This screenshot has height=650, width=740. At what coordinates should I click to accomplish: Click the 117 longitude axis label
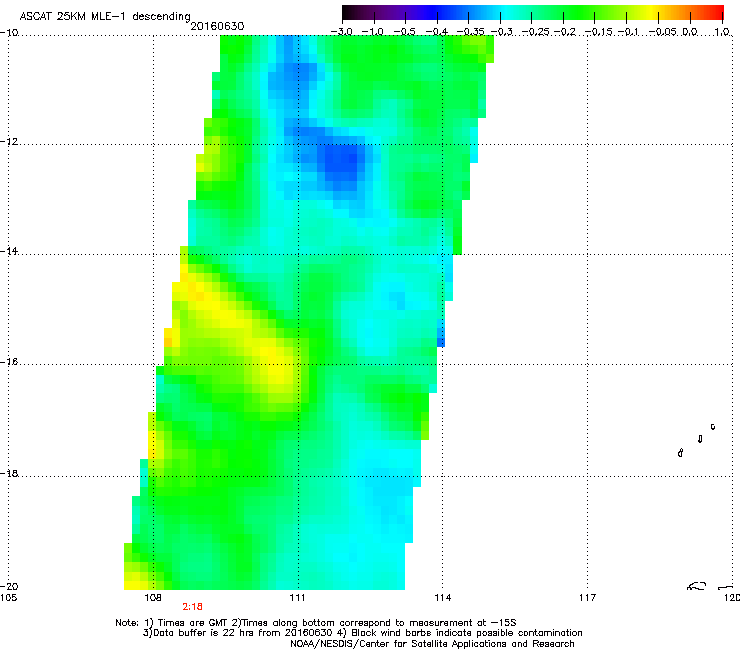[x=588, y=598]
